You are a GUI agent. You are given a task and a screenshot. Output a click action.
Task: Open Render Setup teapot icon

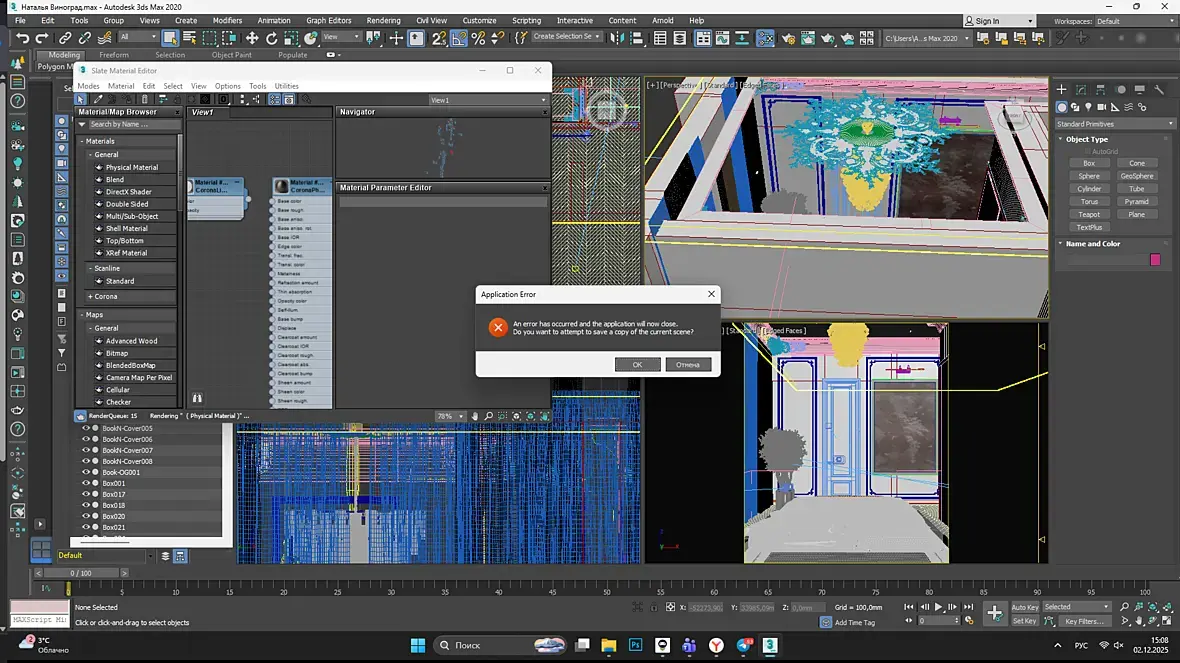click(787, 38)
